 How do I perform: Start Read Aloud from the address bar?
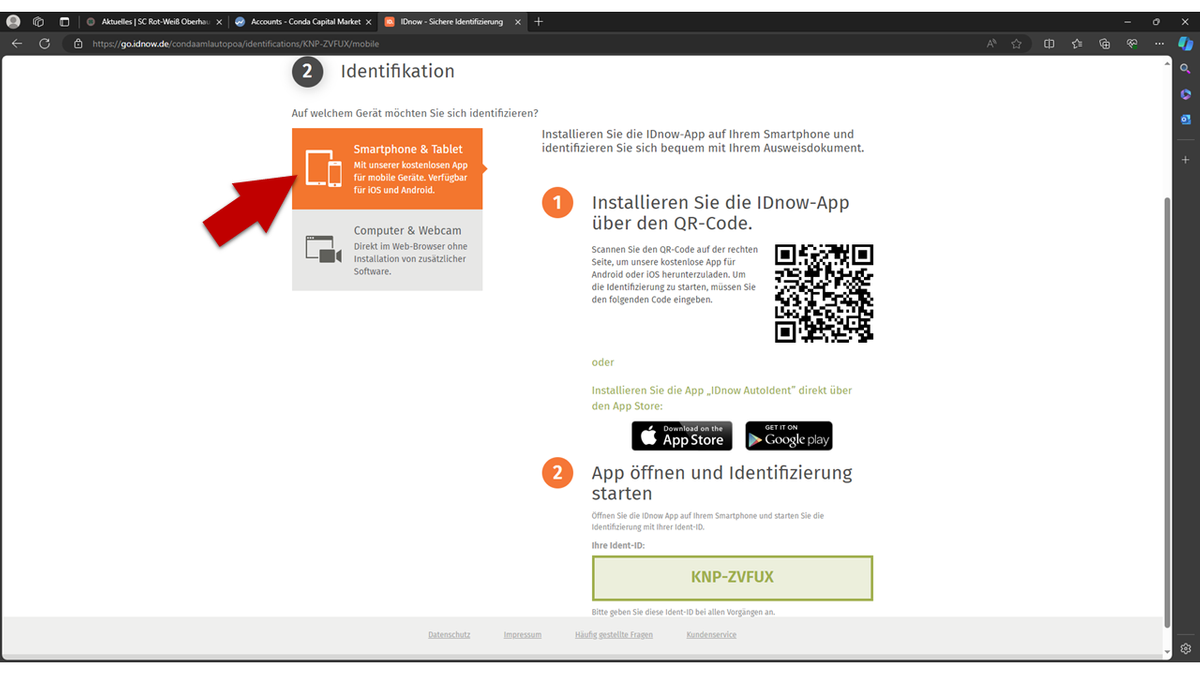992,44
